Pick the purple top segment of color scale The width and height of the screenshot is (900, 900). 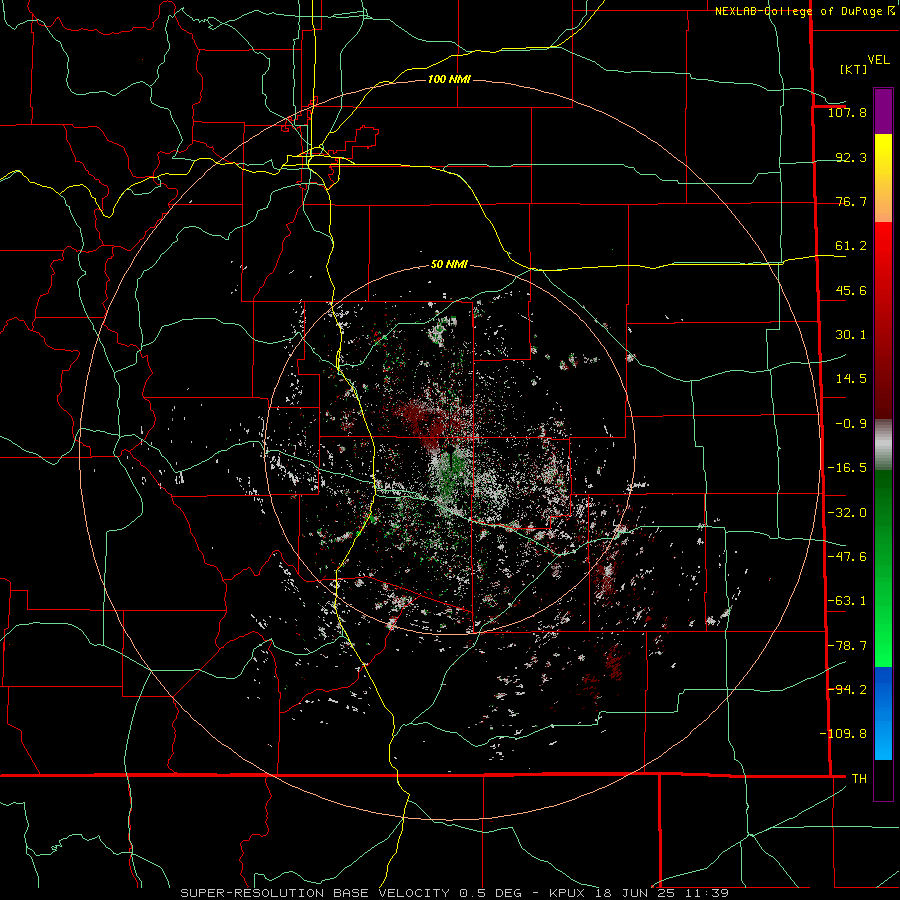pos(883,111)
